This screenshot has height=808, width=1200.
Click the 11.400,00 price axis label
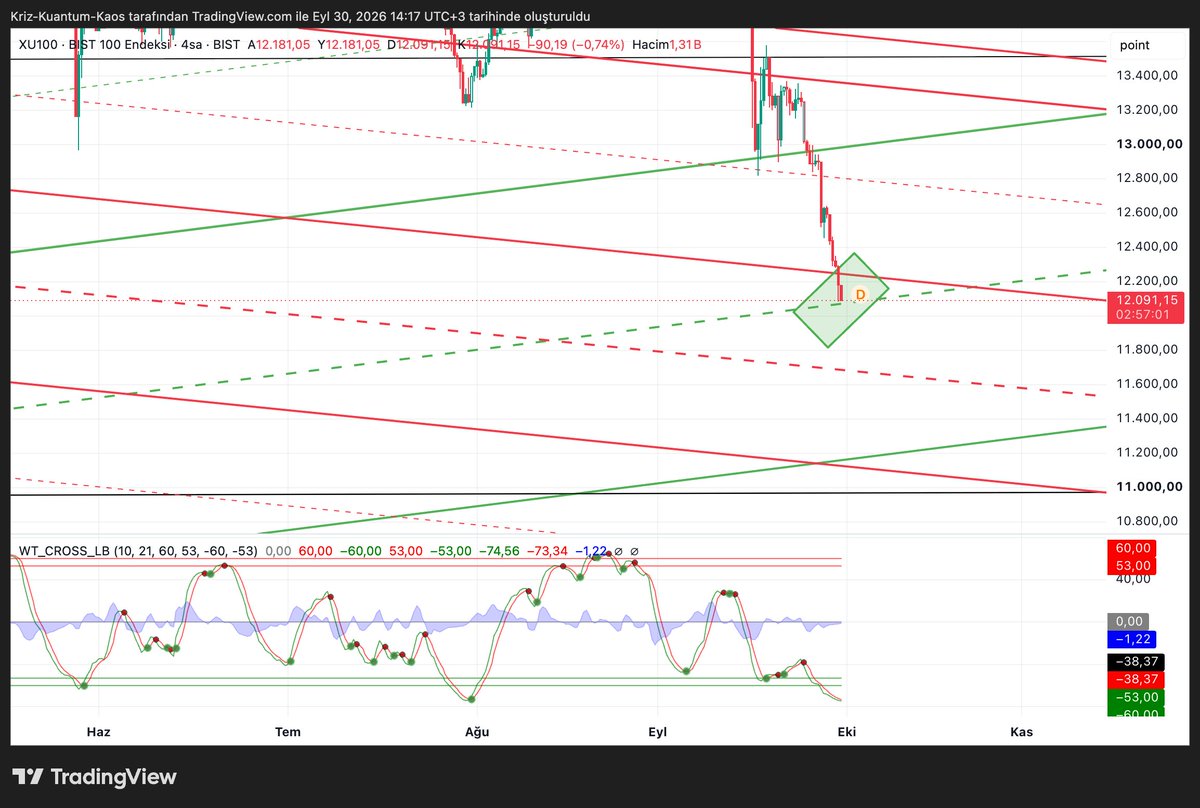click(1148, 418)
